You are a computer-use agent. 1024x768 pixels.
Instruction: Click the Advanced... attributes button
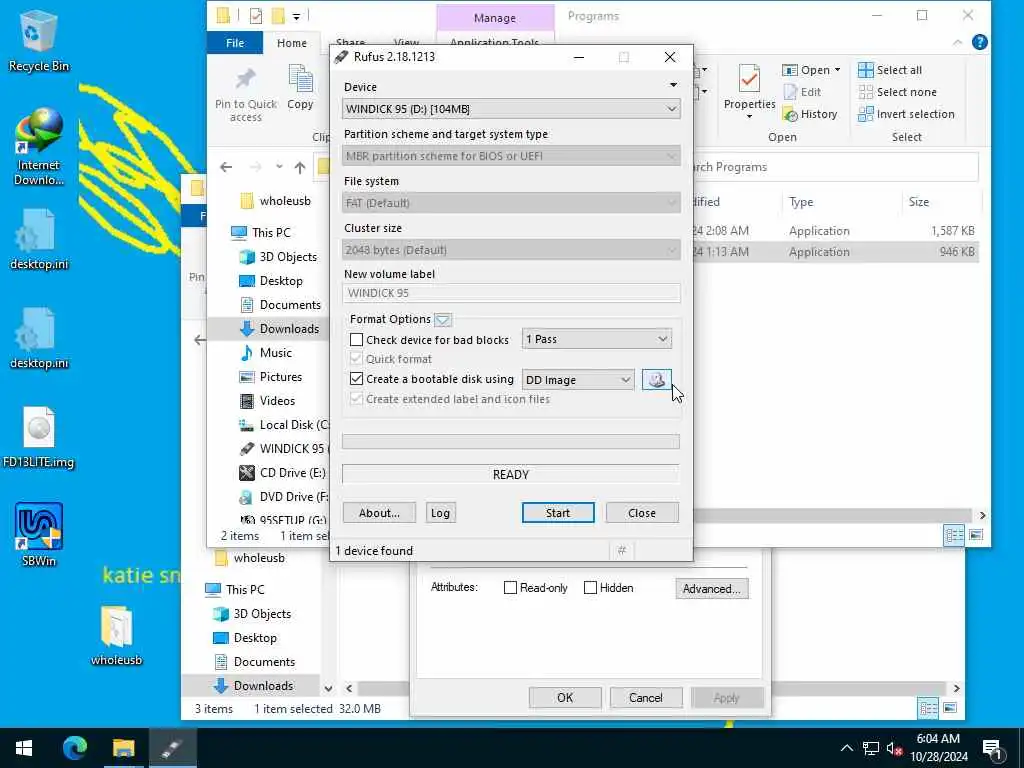(x=712, y=588)
